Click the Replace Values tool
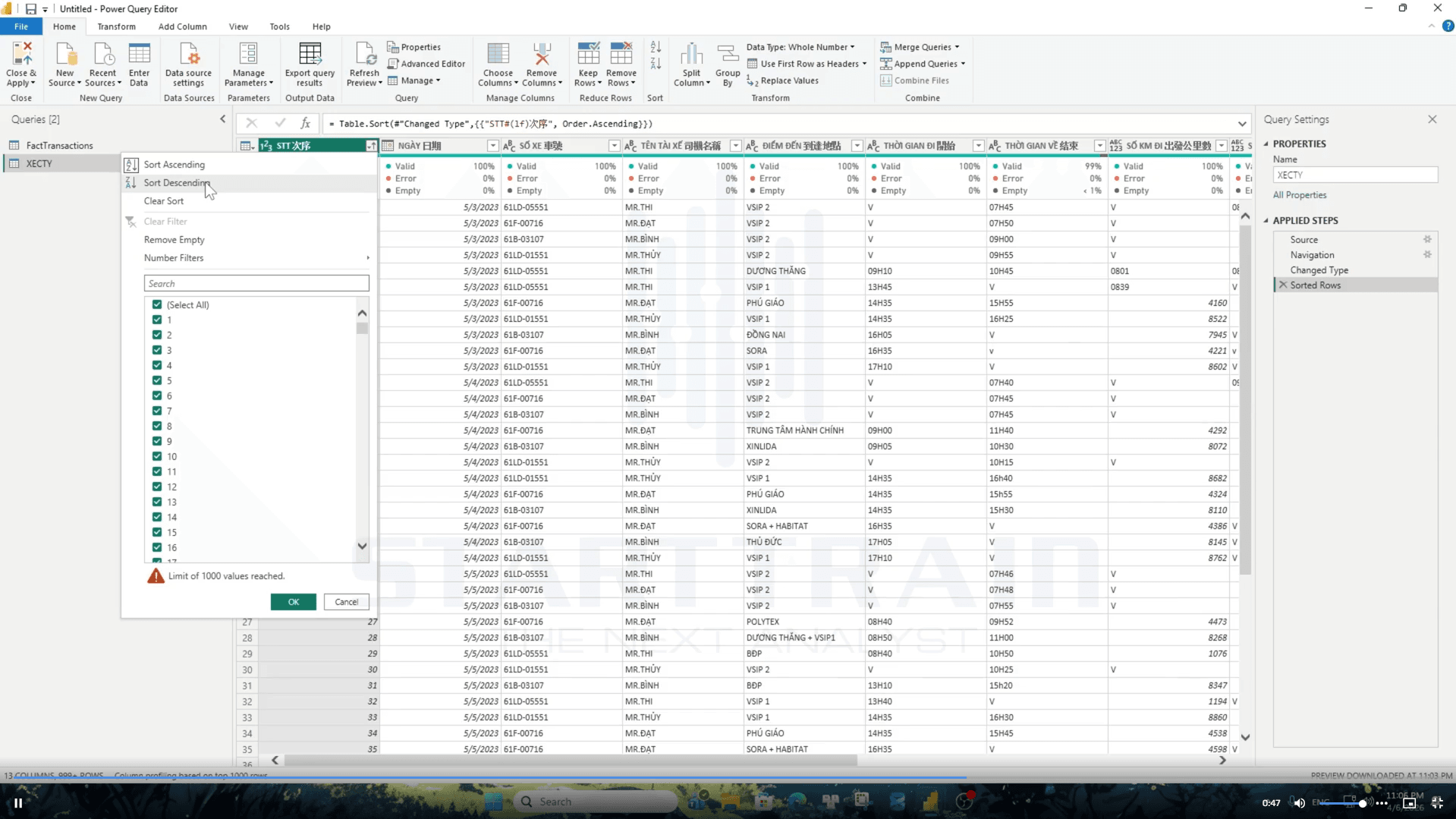Viewport: 1456px width, 819px height. click(783, 80)
